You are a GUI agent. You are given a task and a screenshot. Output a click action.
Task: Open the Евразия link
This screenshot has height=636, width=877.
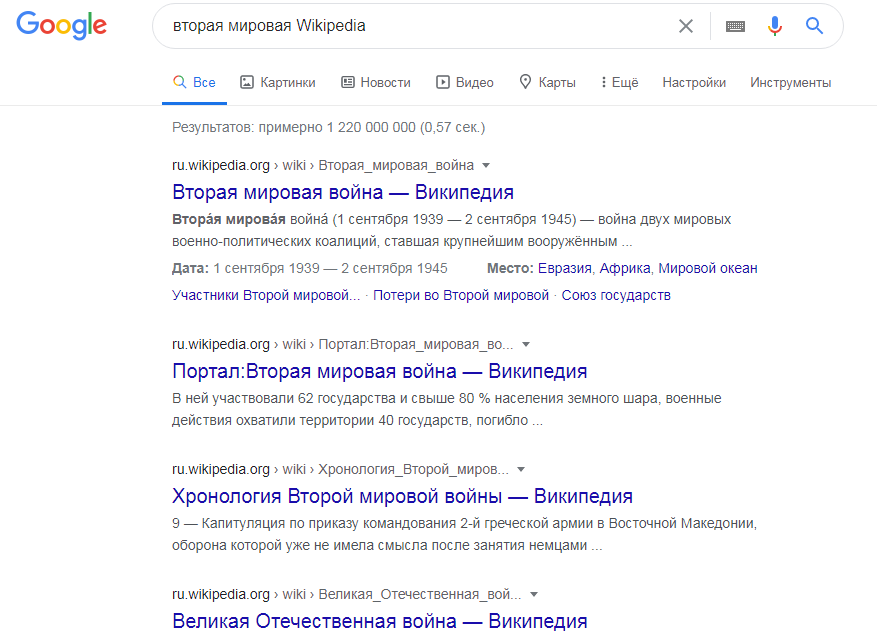tap(564, 268)
